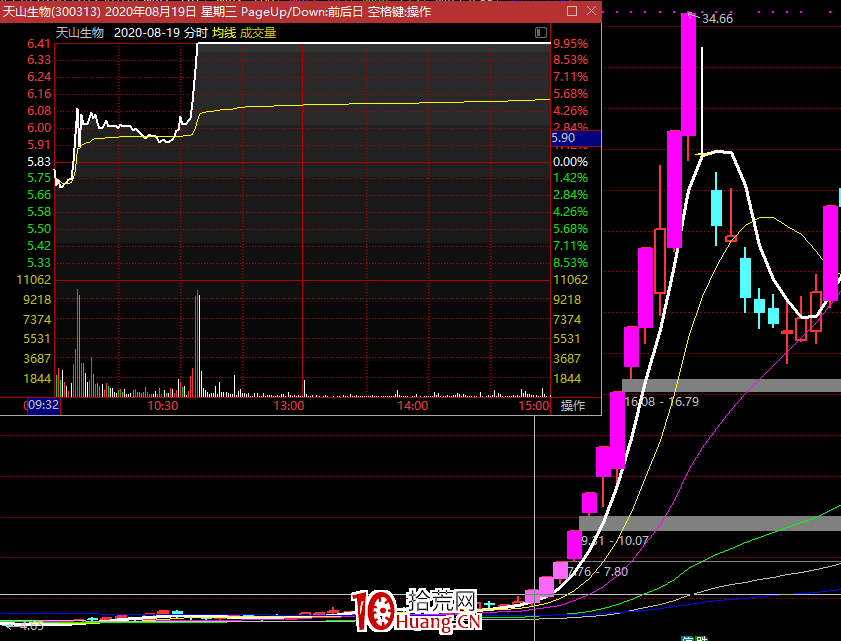Click the 34.66 high price annotation
Image resolution: width=841 pixels, height=641 pixels.
click(717, 19)
